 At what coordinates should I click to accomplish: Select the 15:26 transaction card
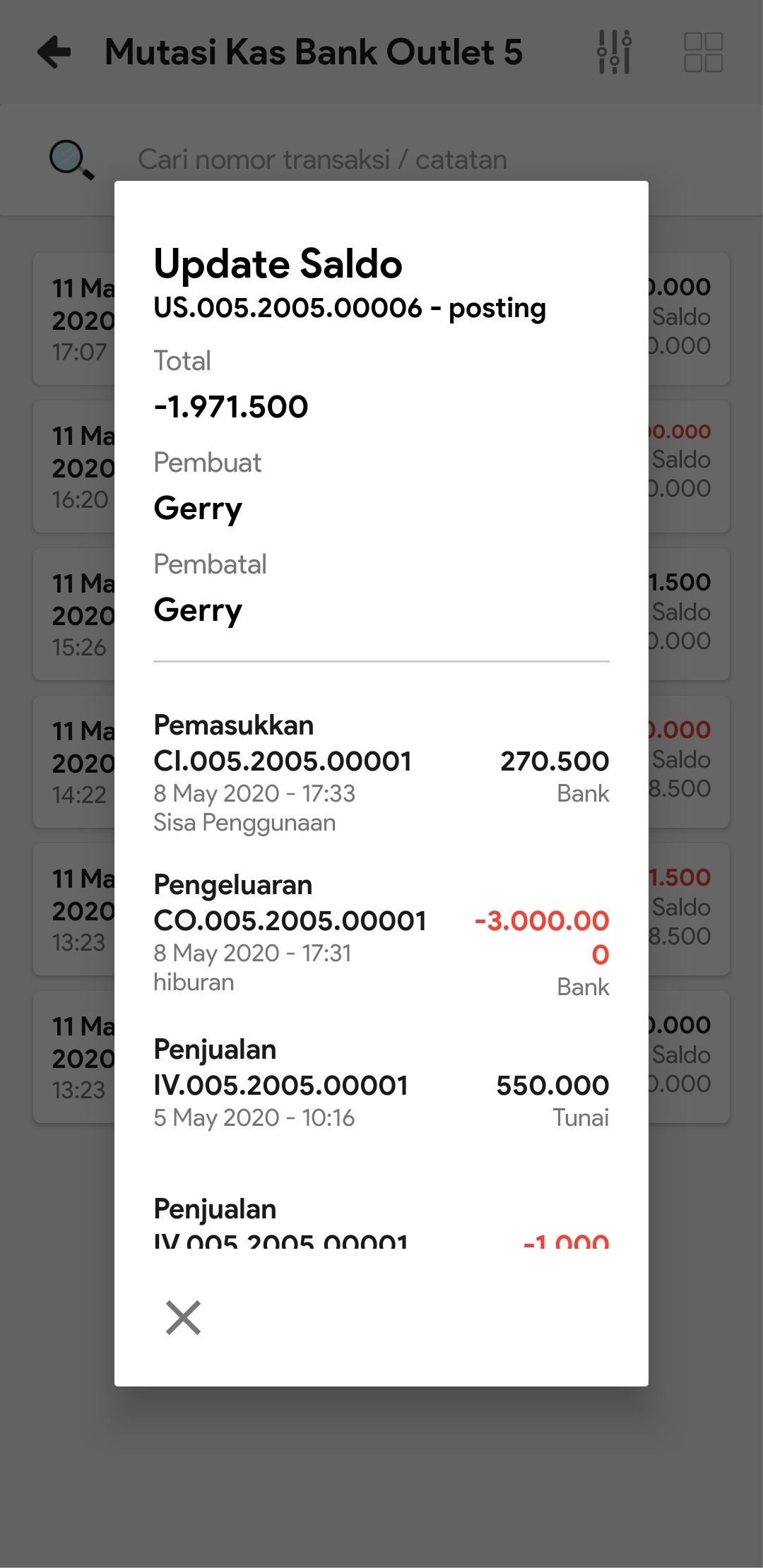coord(74,614)
